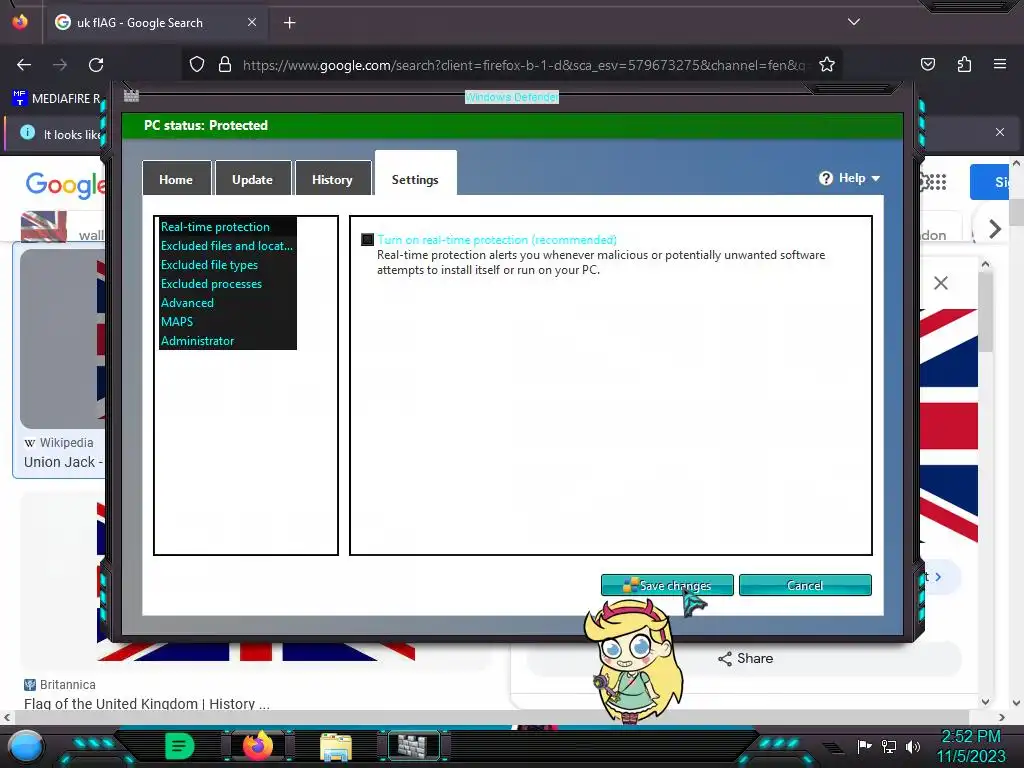
Task: Select Real-time protection in settings list
Action: click(x=215, y=227)
